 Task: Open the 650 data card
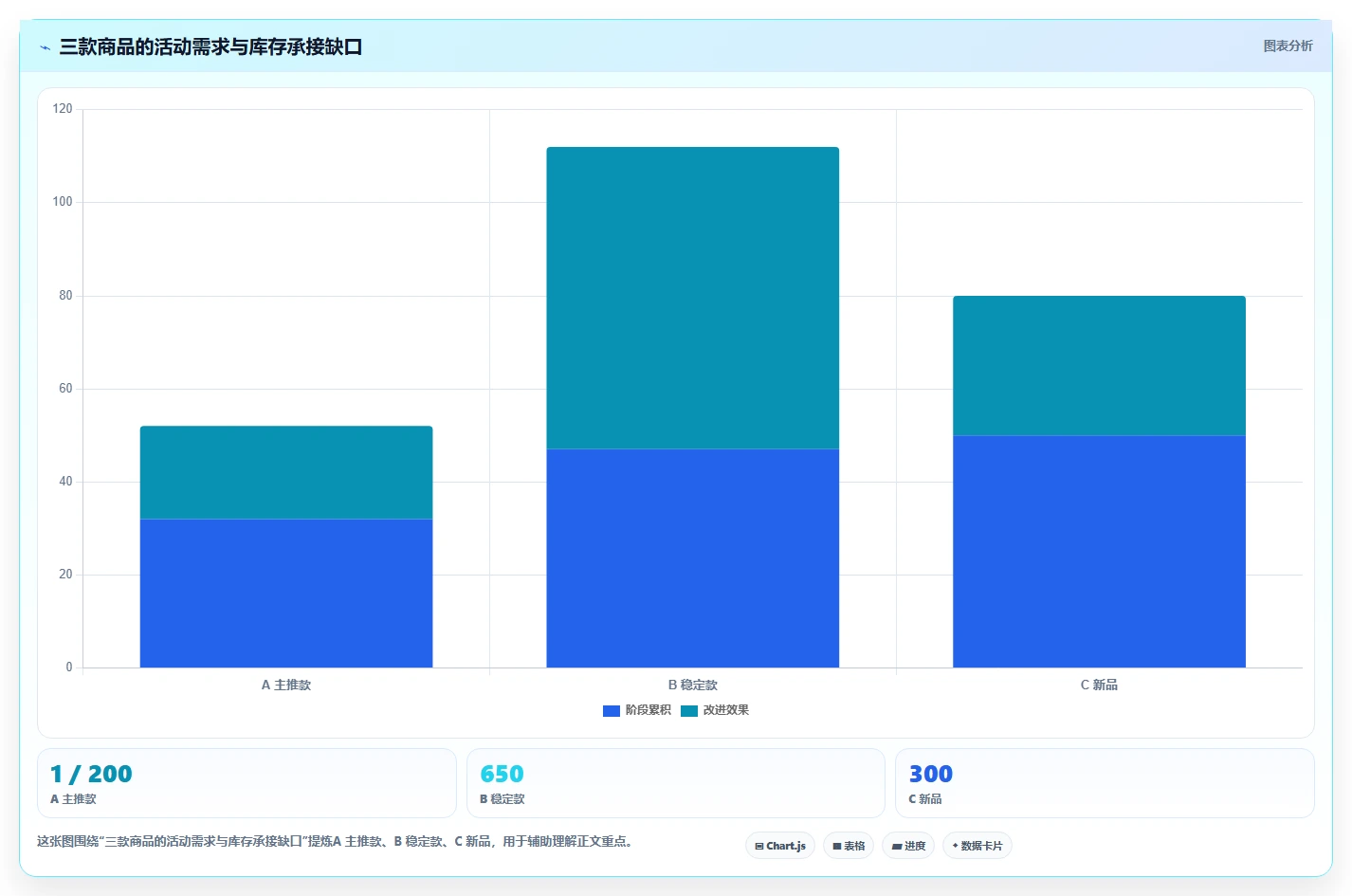click(675, 783)
